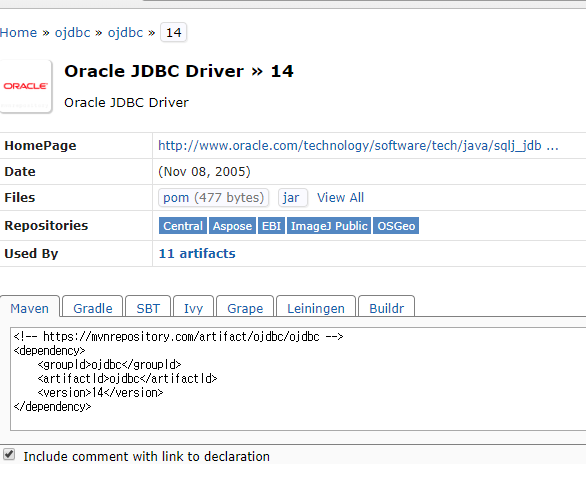Select the Maven tab

(30, 308)
